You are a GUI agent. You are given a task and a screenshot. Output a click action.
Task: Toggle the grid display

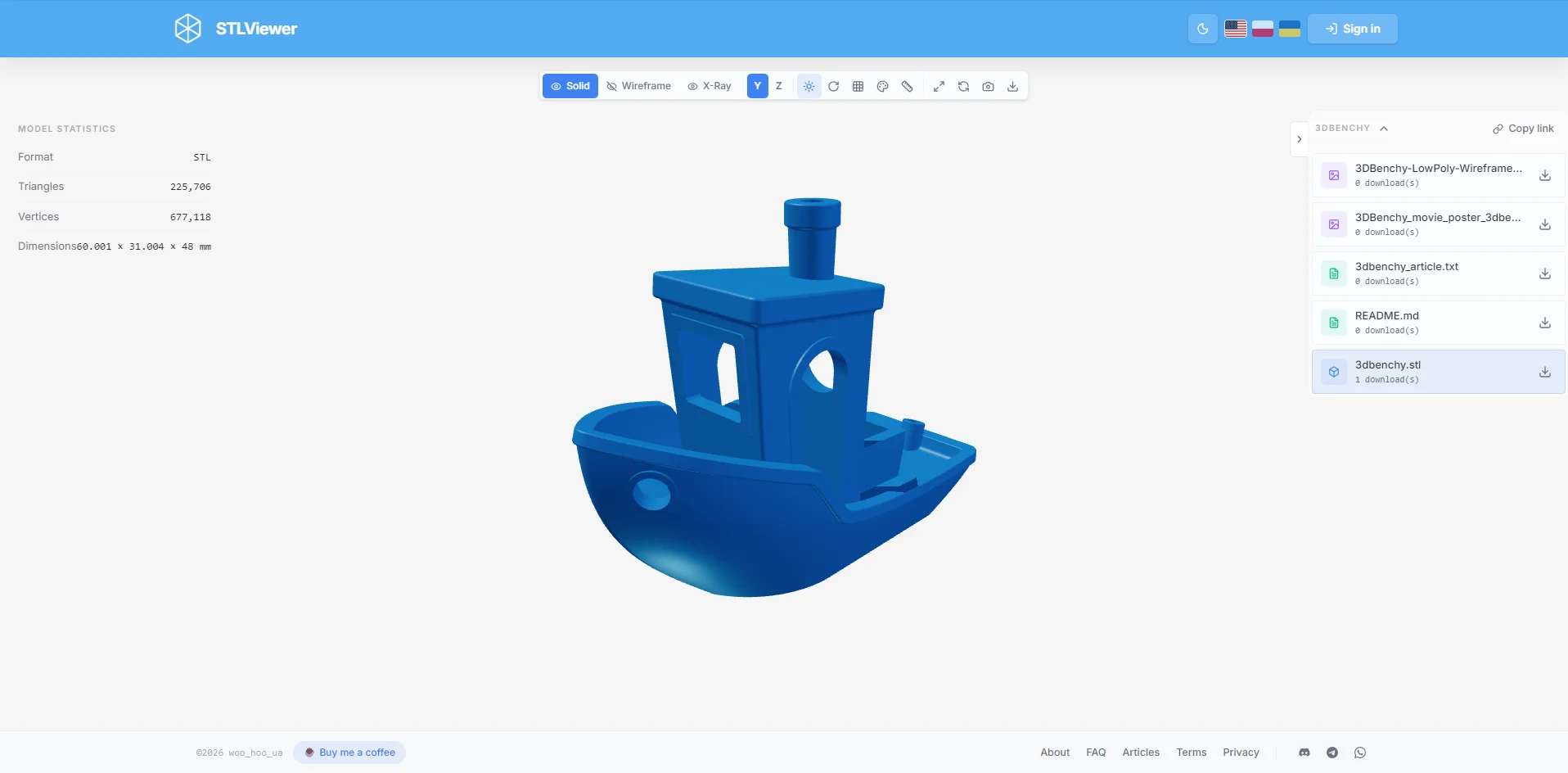[x=858, y=86]
